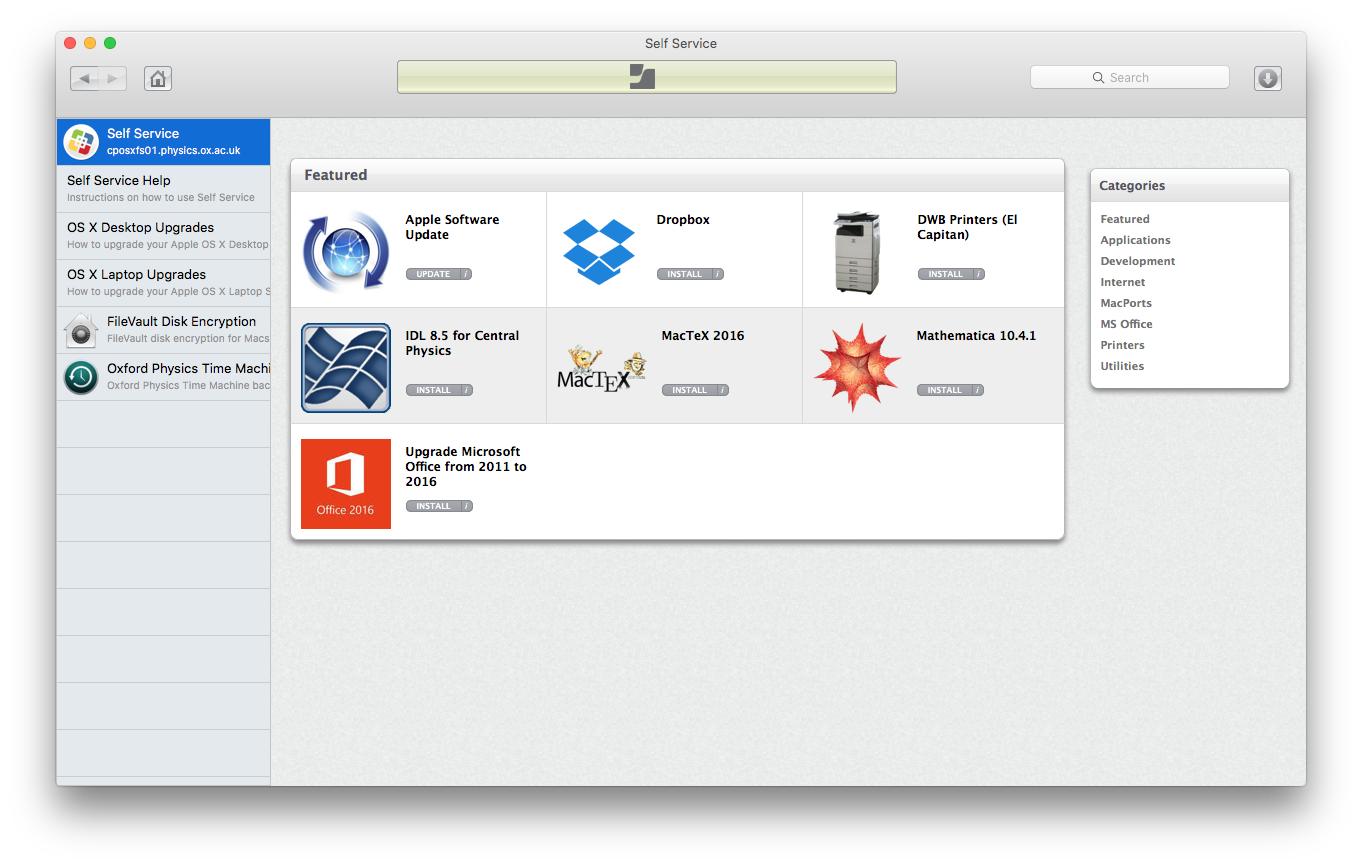Select the Development category
1362x866 pixels.
point(1138,261)
